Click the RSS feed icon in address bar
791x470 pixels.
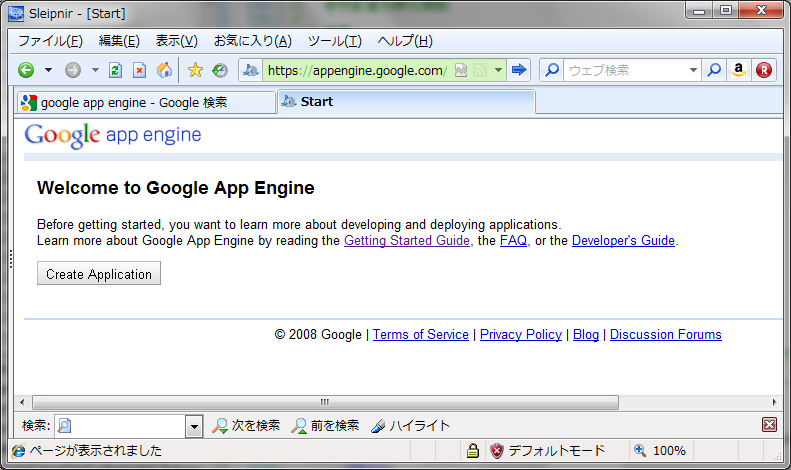point(480,70)
